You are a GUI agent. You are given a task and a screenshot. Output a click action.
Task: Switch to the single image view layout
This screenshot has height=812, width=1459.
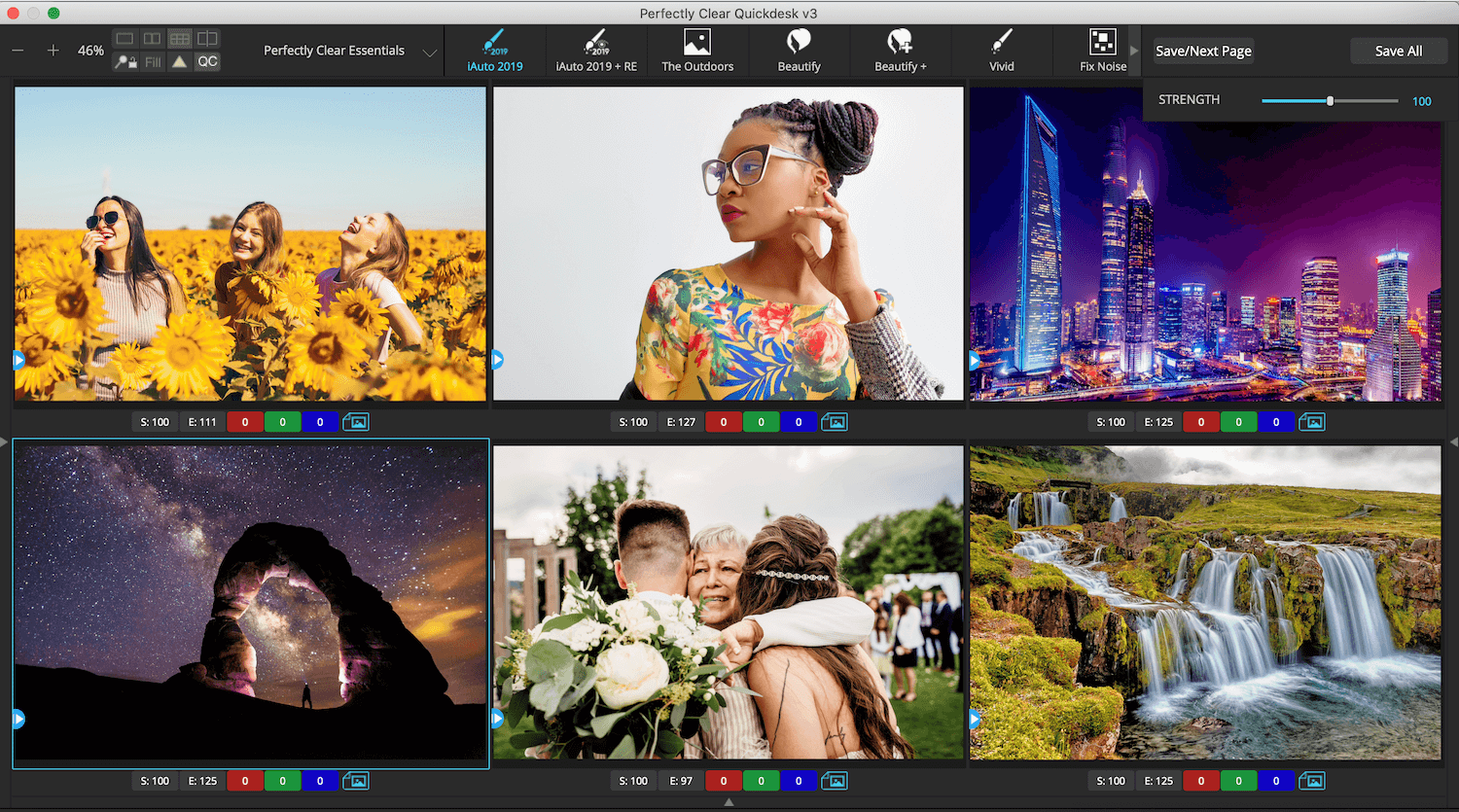point(125,39)
